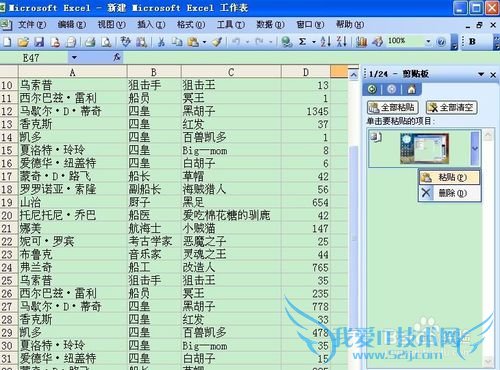Open the toolbar options expander beside Help
This screenshot has width=500, height=370.
(x=454, y=42)
